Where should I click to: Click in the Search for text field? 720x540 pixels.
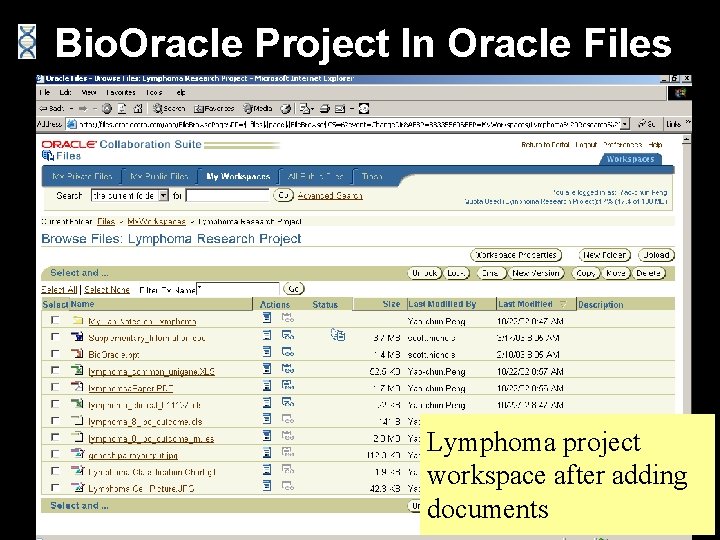(x=228, y=196)
